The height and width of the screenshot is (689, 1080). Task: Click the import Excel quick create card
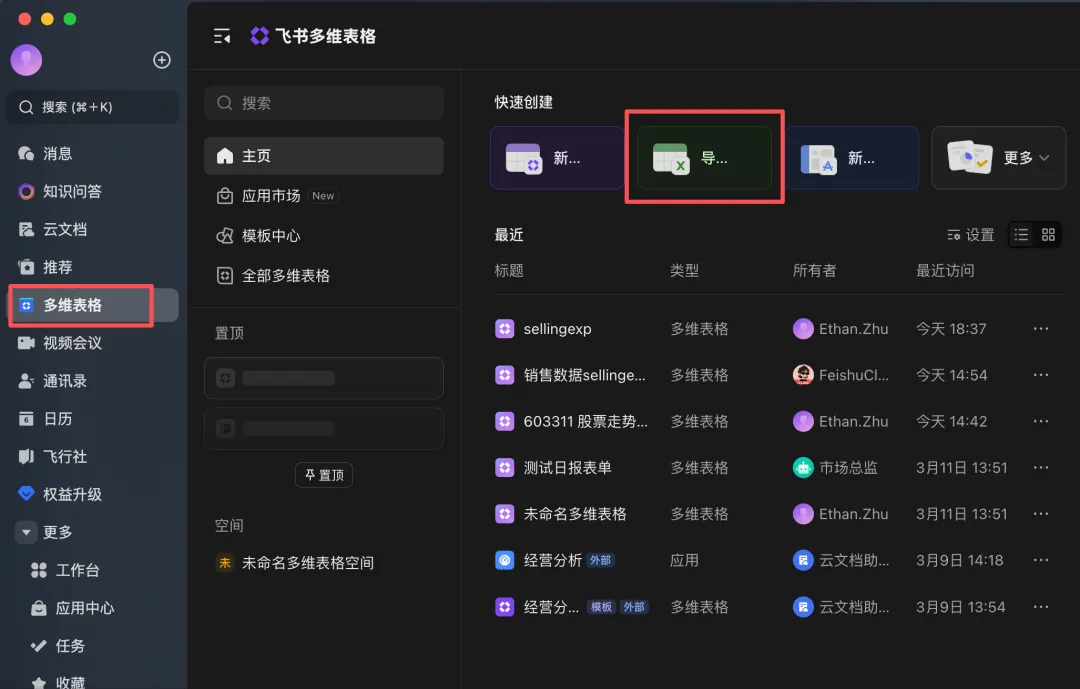[704, 158]
